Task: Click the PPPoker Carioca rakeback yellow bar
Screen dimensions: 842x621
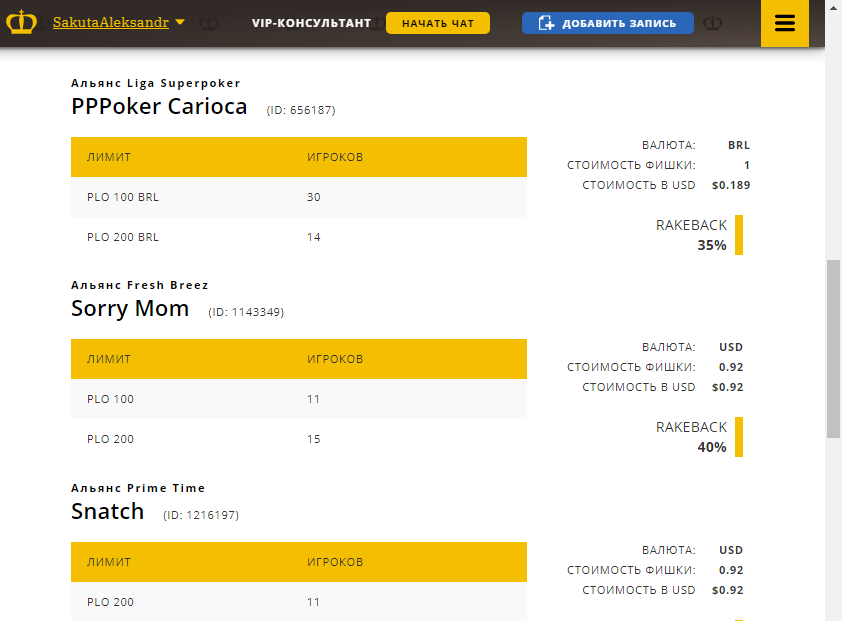Action: (x=739, y=235)
